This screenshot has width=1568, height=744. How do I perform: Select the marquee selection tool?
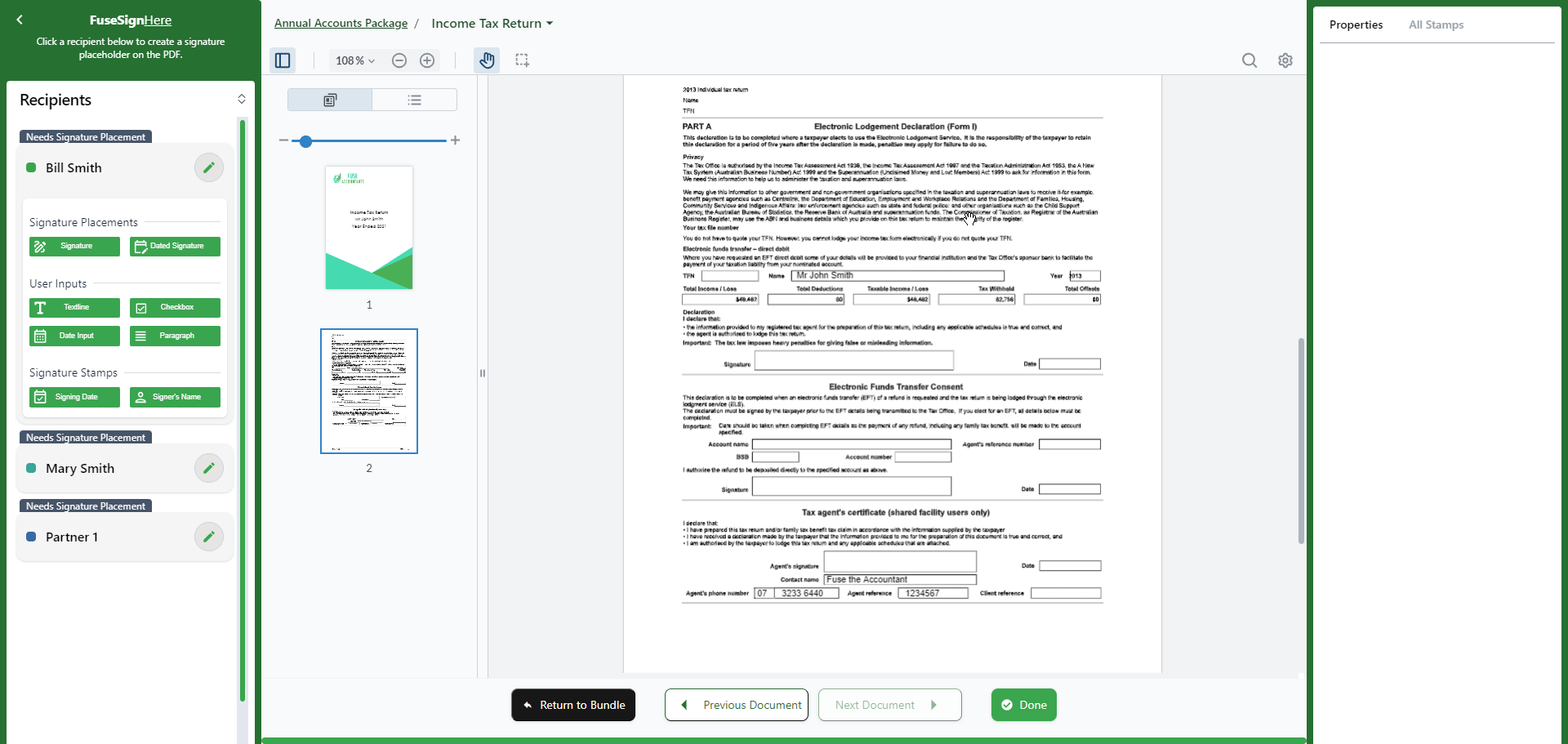pos(523,60)
